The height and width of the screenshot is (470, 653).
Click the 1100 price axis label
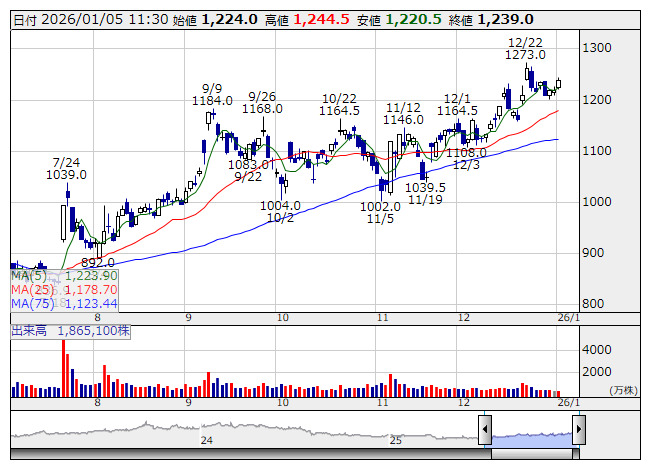(596, 151)
